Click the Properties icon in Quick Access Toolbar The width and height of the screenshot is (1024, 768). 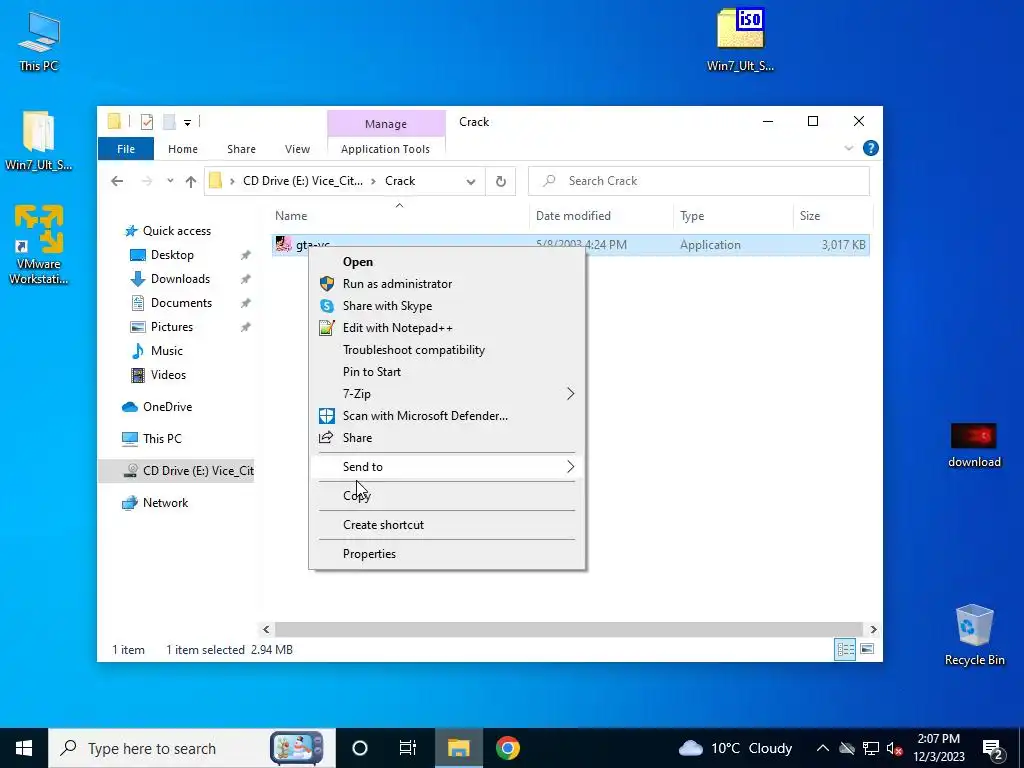click(x=147, y=121)
